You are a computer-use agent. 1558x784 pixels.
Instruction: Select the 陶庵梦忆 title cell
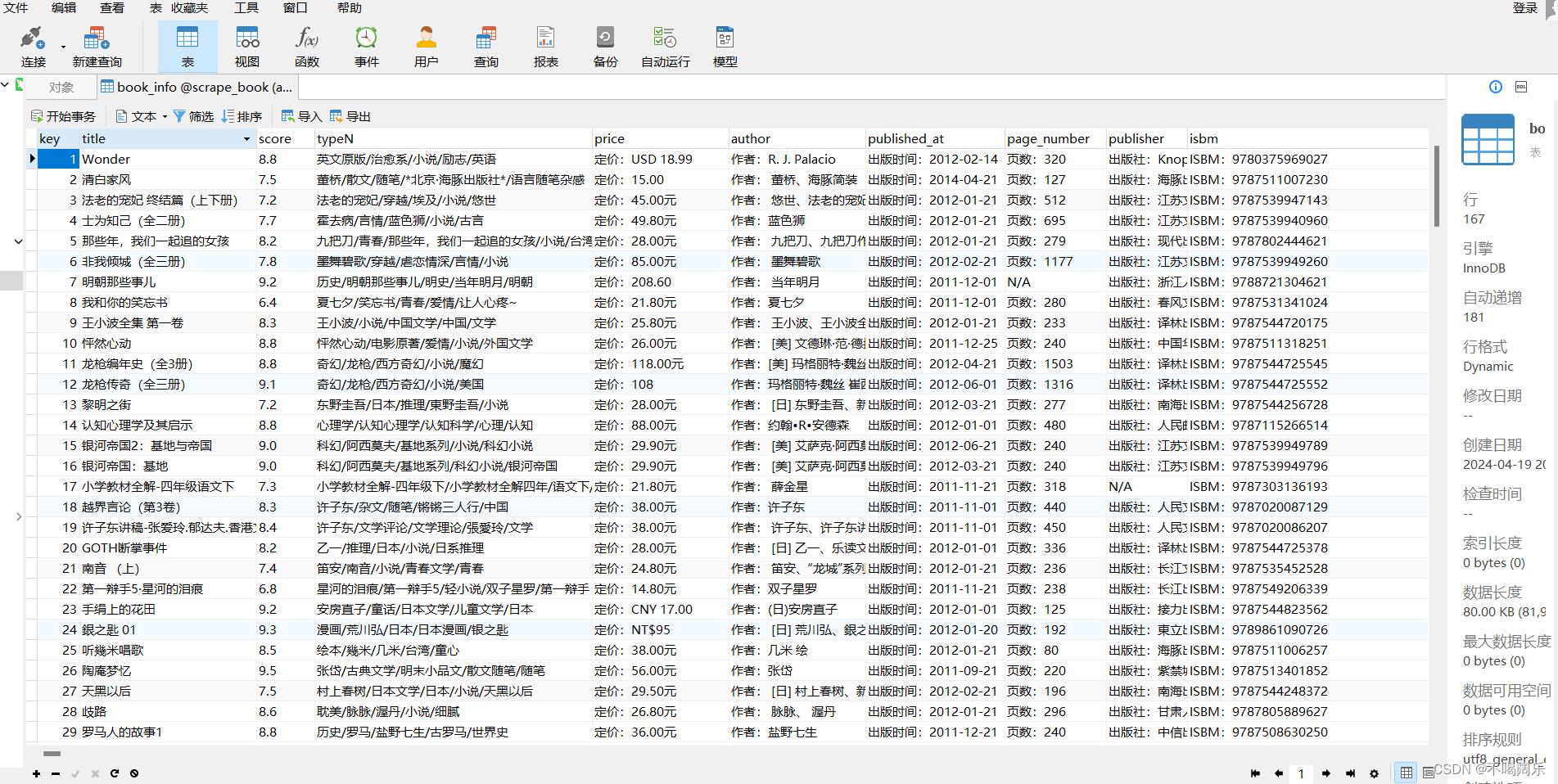pos(168,671)
